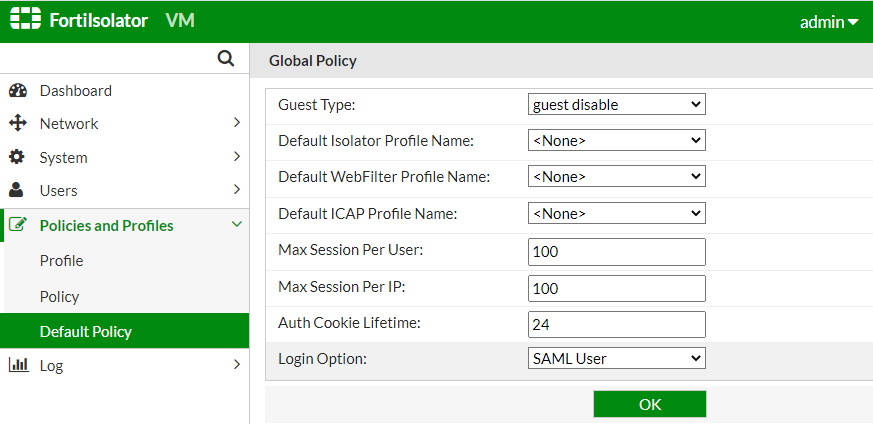The height and width of the screenshot is (424, 873).
Task: Select the Log menu item
Action: 125,366
